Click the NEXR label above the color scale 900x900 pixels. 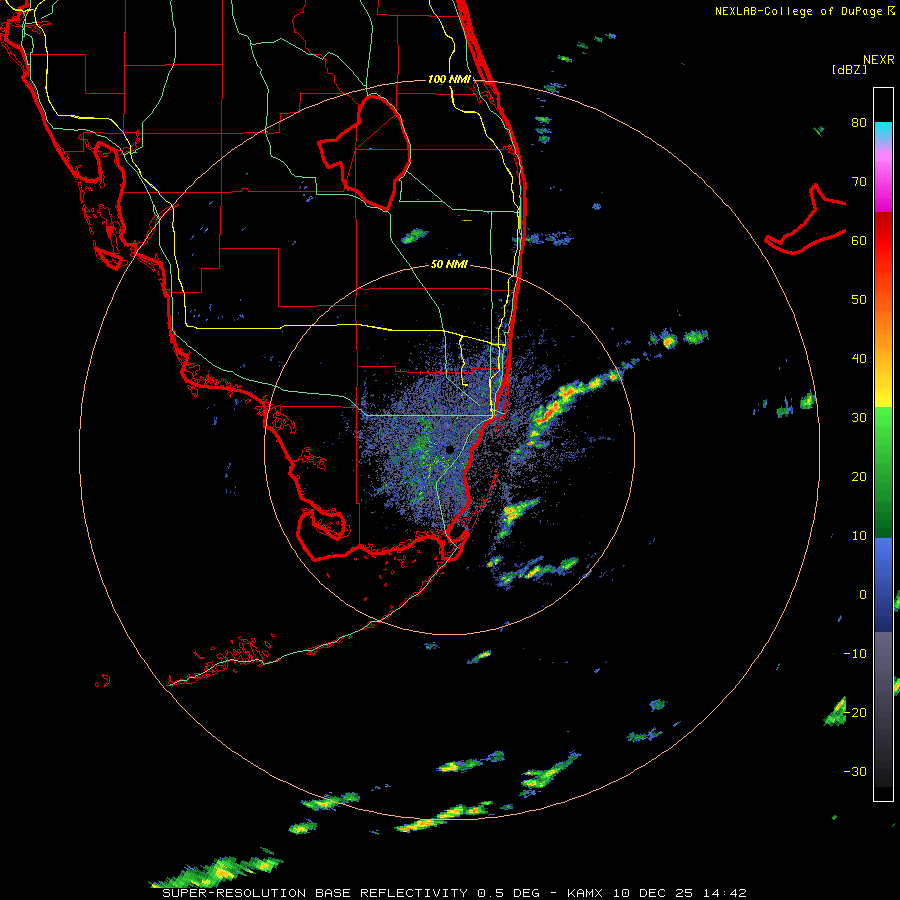tap(879, 60)
